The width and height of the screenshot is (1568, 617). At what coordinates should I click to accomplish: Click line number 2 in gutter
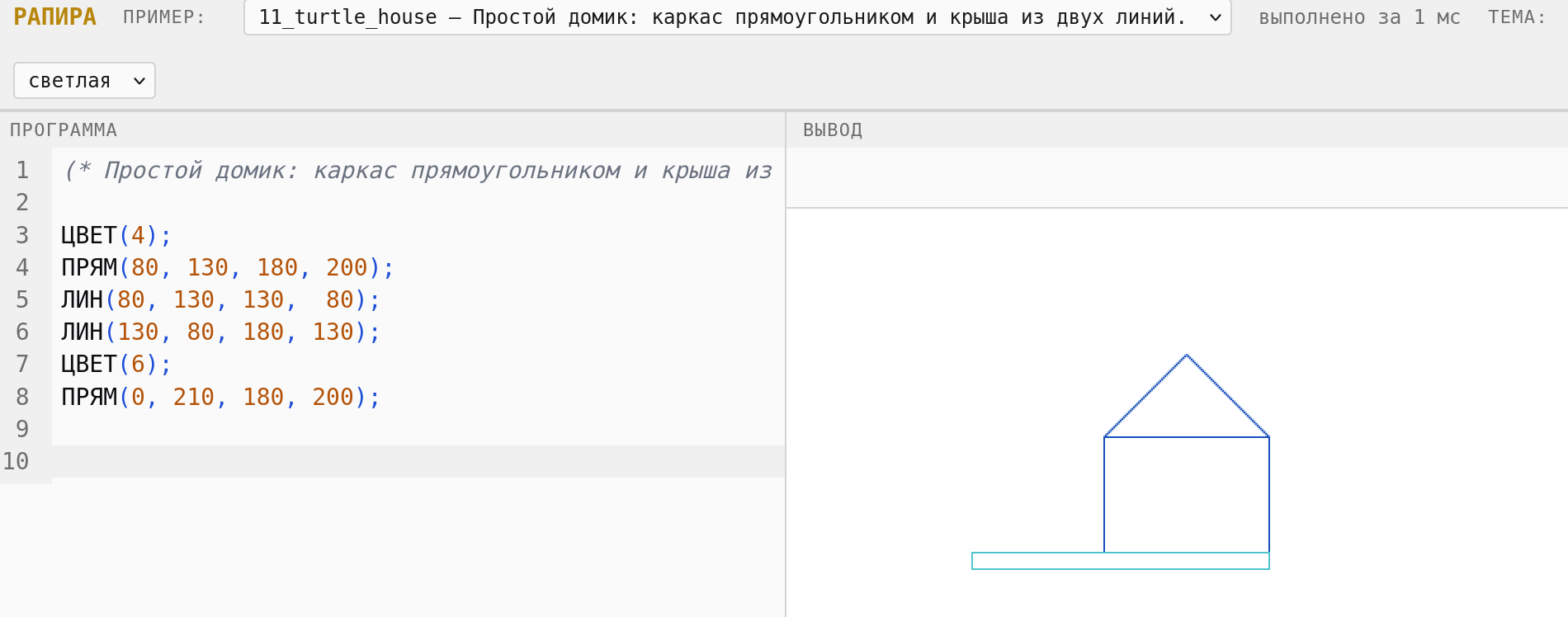(x=22, y=202)
